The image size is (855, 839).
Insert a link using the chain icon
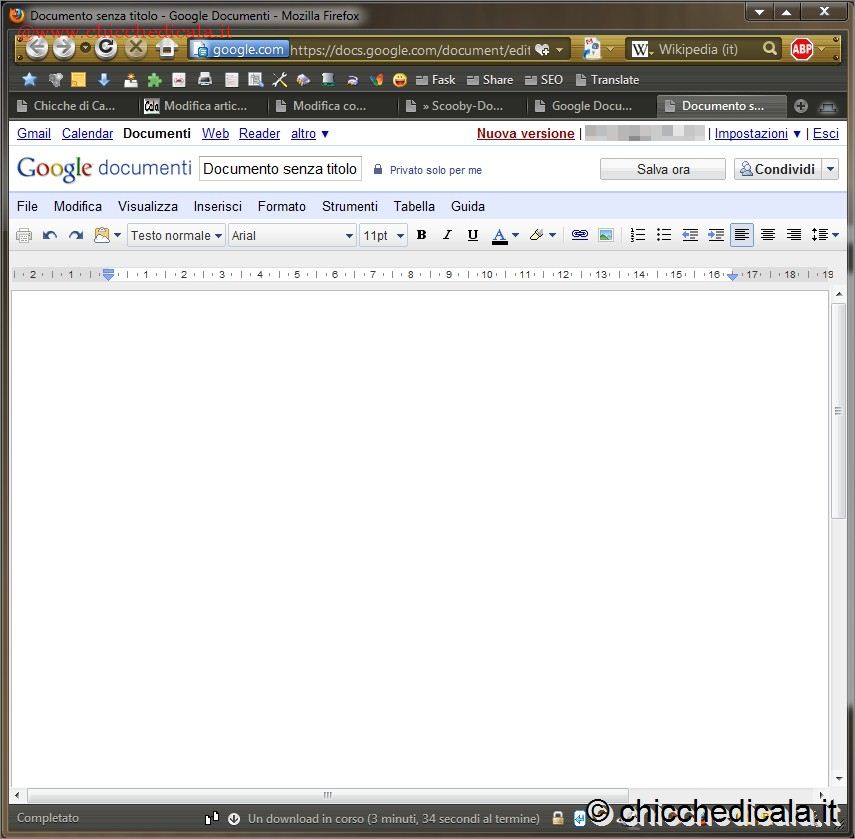[x=579, y=235]
